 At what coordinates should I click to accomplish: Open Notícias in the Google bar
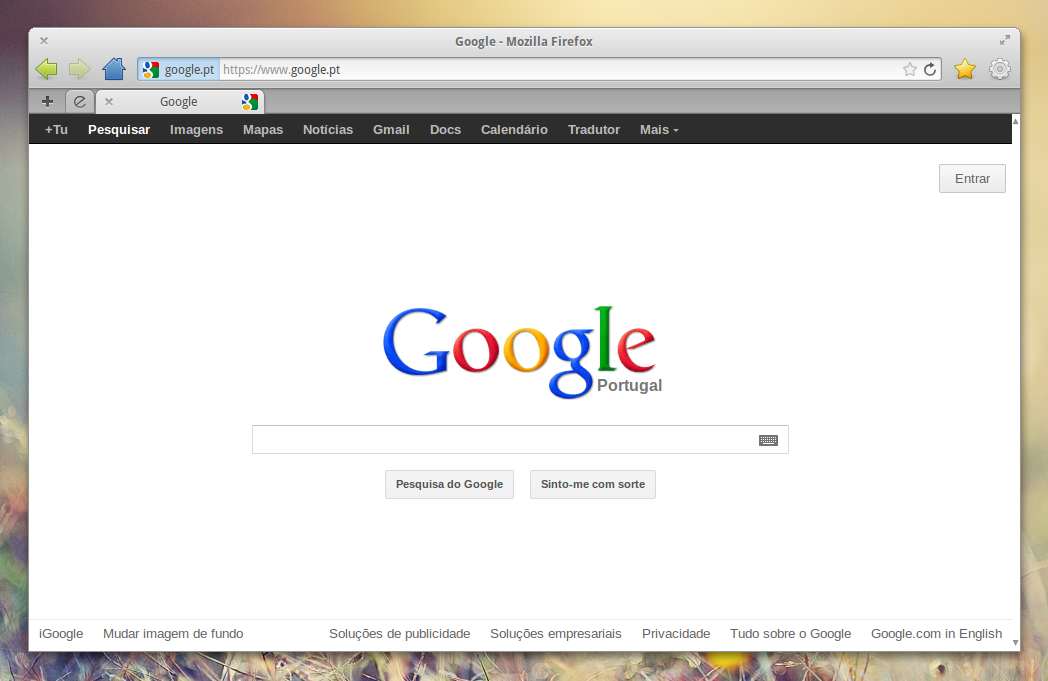[x=328, y=130]
